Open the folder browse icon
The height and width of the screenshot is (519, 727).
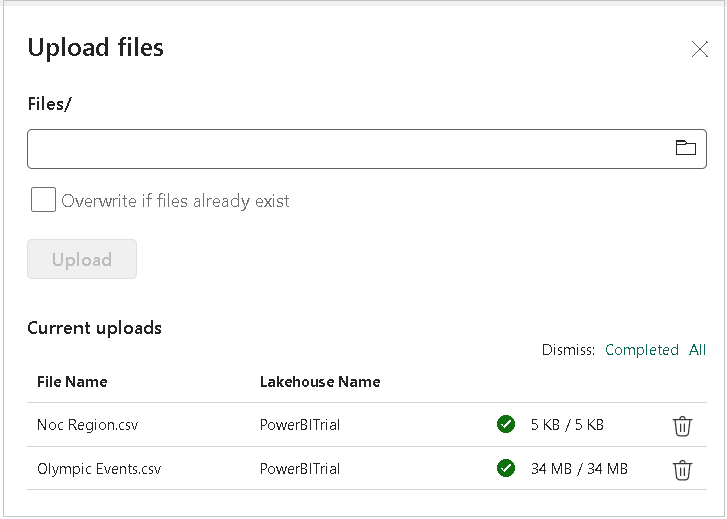[685, 148]
